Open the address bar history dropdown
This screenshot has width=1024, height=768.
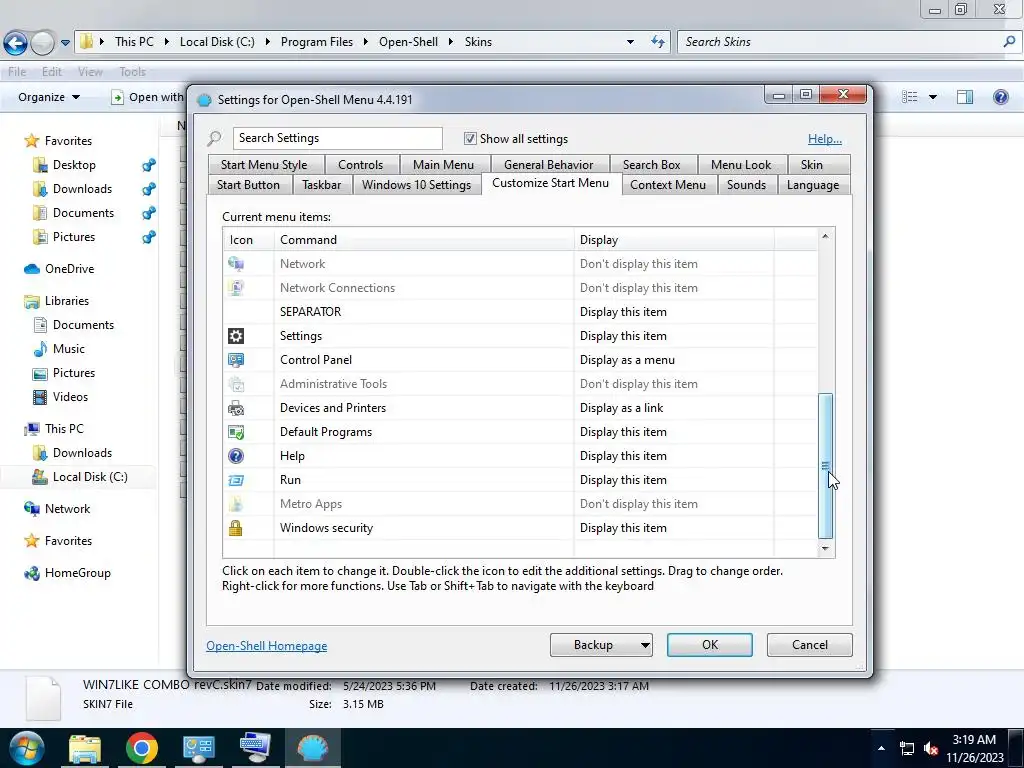(x=630, y=42)
